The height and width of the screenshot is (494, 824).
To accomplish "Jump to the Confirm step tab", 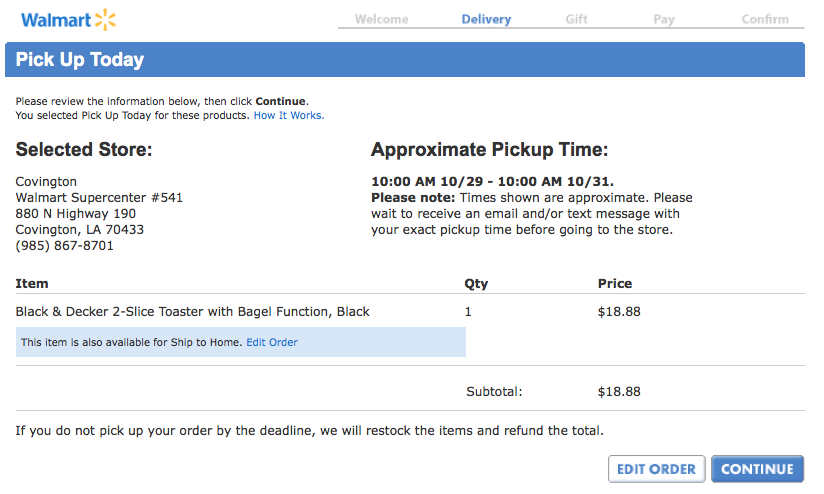I will 765,19.
